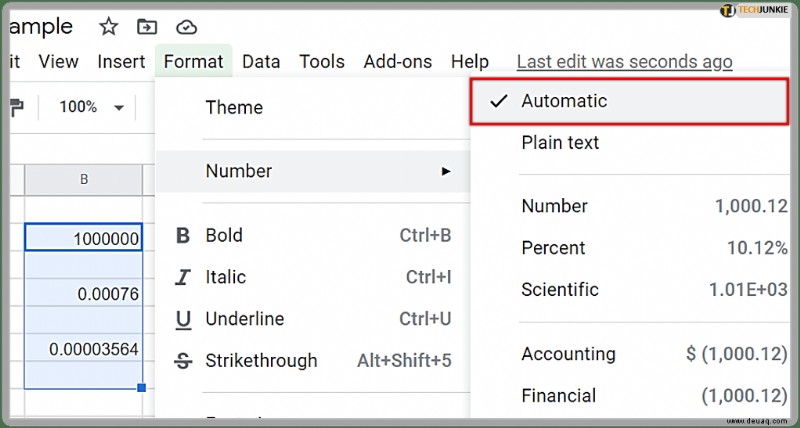Click the Underline U icon in menu
The width and height of the screenshot is (800, 428).
(x=183, y=320)
